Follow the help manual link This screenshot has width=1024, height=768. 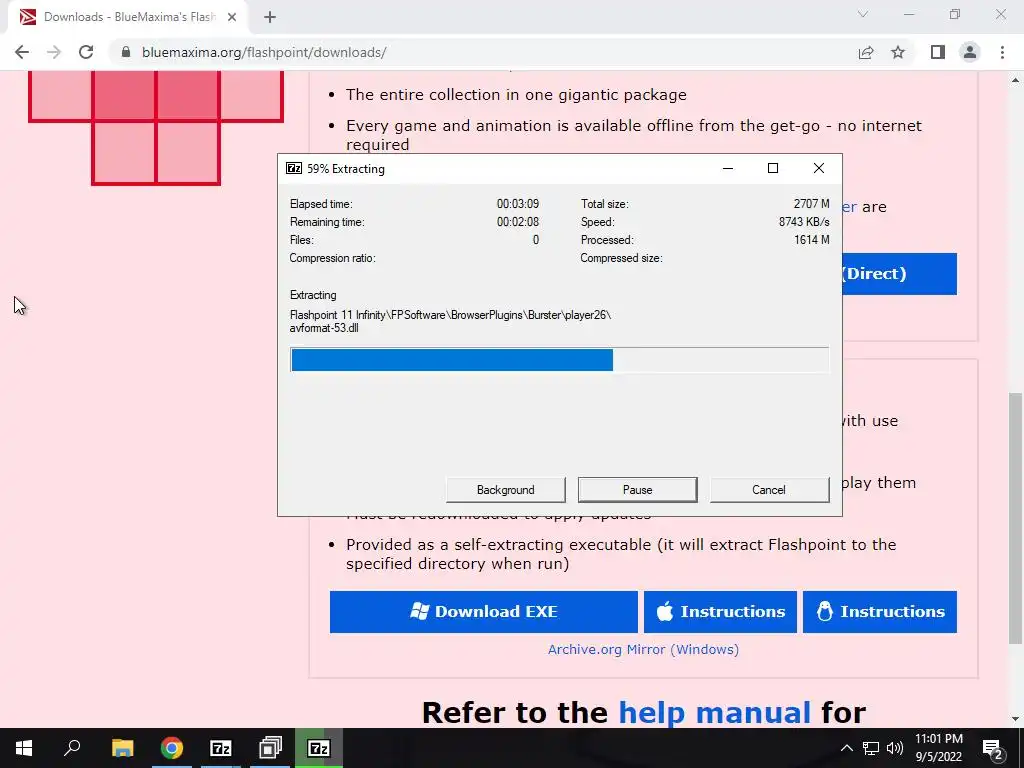(x=714, y=712)
